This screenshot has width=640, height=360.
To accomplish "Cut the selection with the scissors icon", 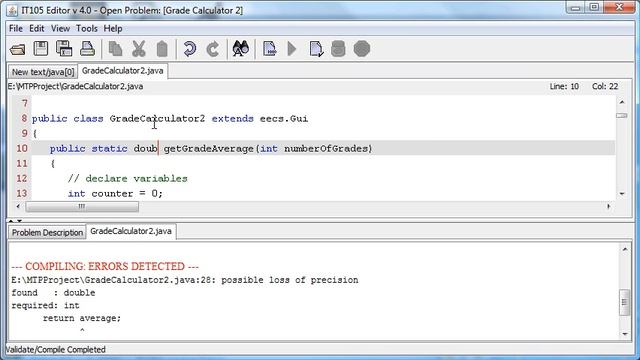I will (139, 49).
